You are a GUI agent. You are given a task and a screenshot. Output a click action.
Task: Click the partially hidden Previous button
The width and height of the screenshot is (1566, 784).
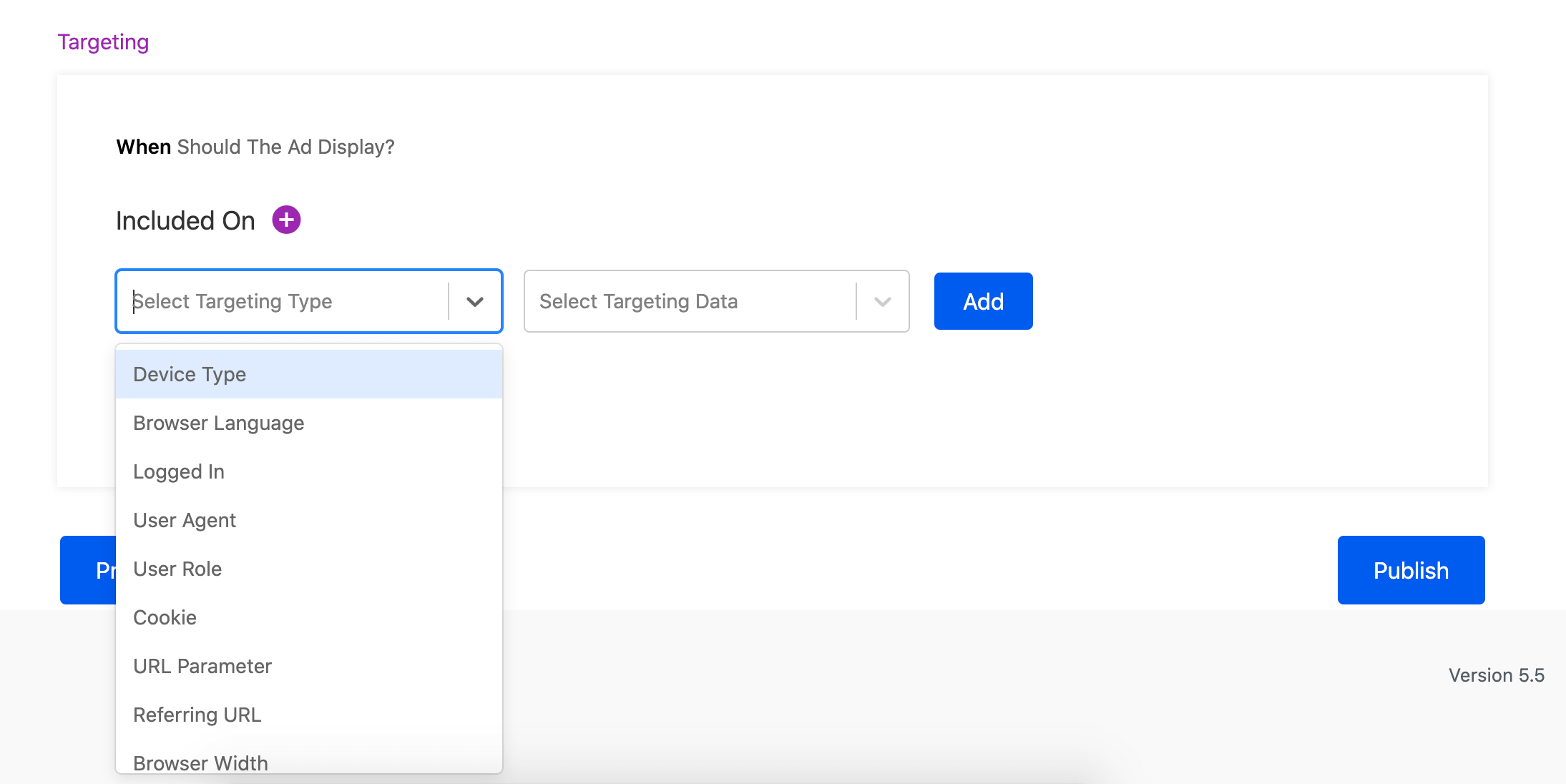coord(87,570)
